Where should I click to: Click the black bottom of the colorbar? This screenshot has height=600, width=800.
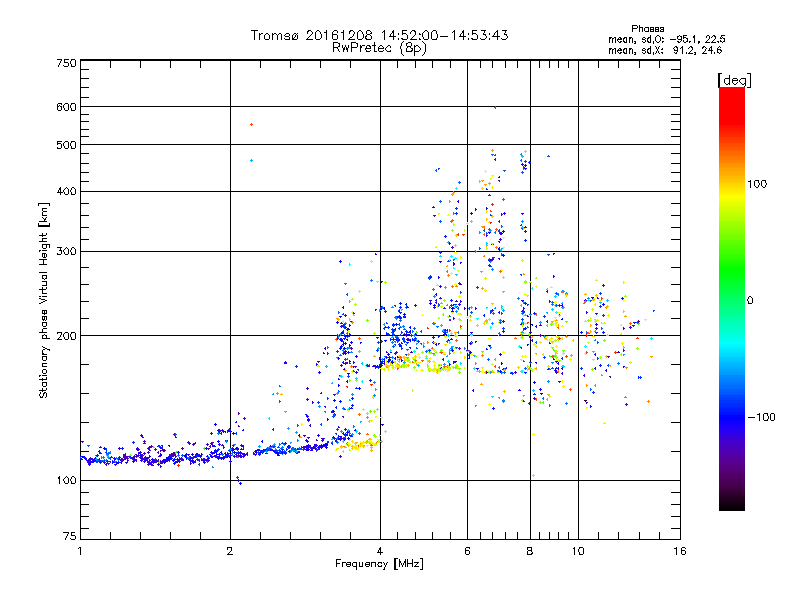coord(732,505)
